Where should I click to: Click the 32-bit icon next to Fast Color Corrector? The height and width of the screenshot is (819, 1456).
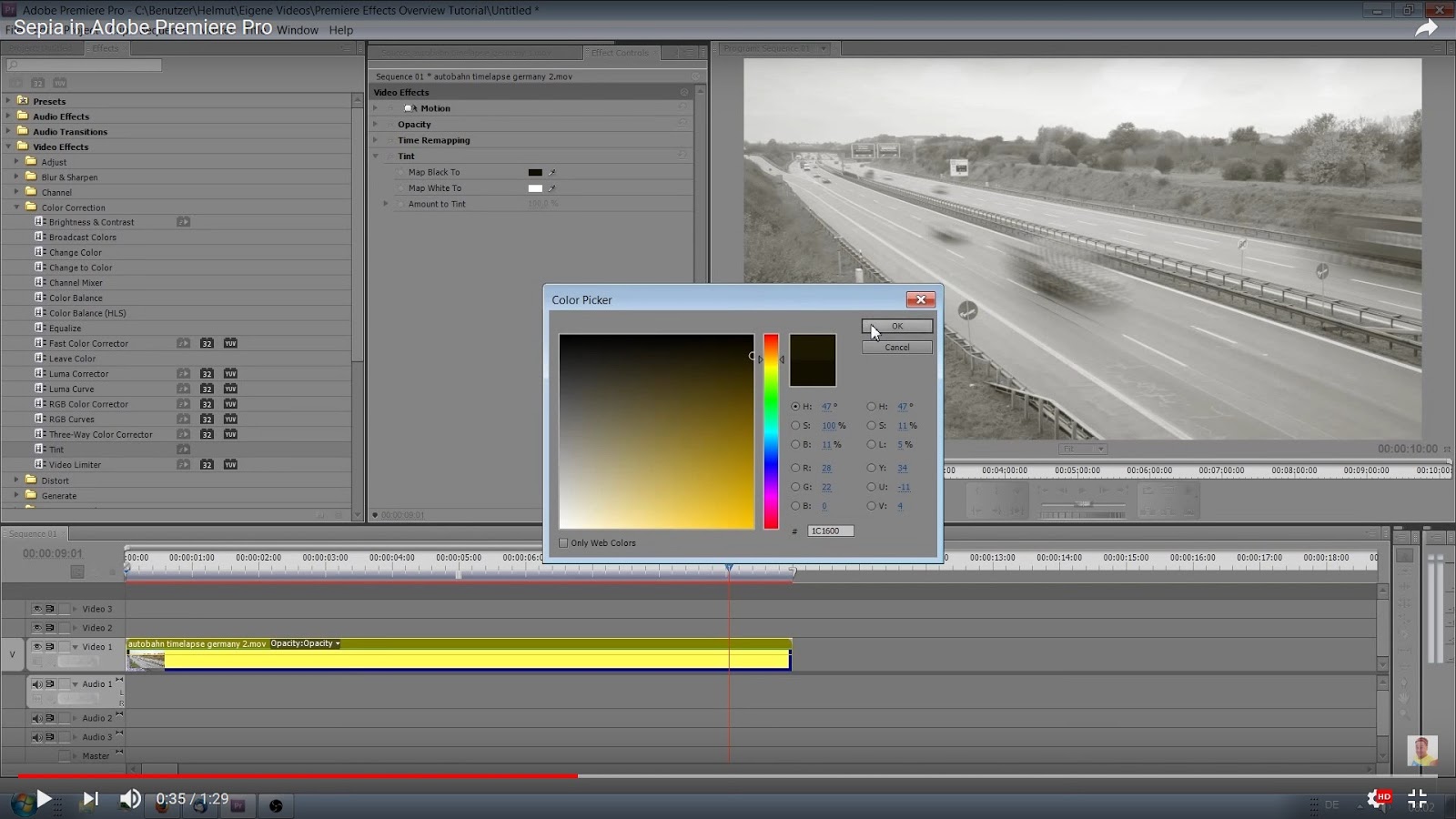tap(207, 344)
